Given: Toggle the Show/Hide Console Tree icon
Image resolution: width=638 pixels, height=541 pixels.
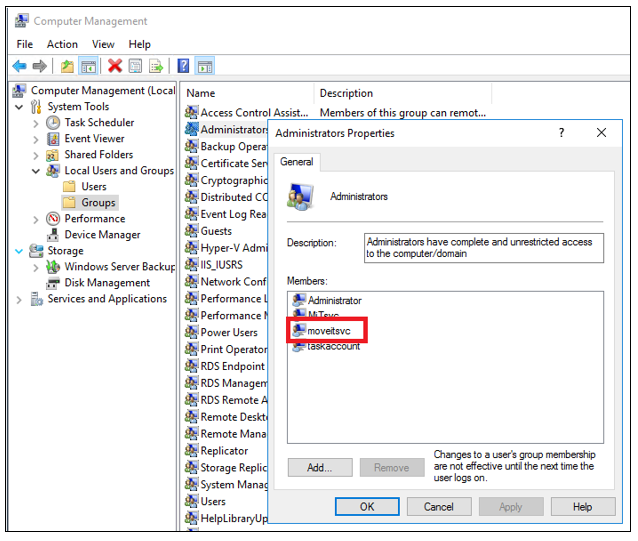Looking at the screenshot, I should tap(88, 66).
